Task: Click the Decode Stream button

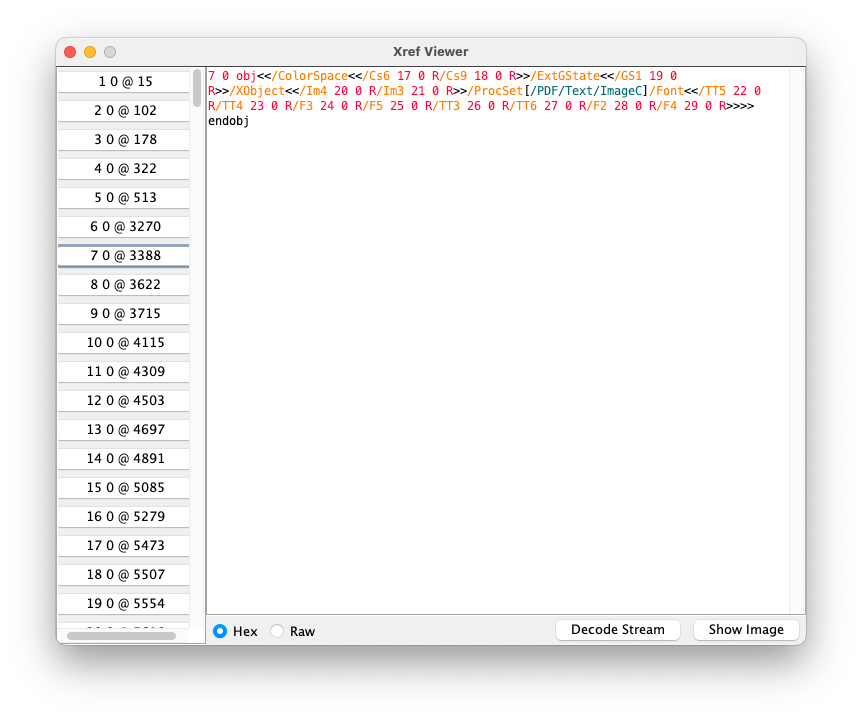Action: tap(617, 630)
